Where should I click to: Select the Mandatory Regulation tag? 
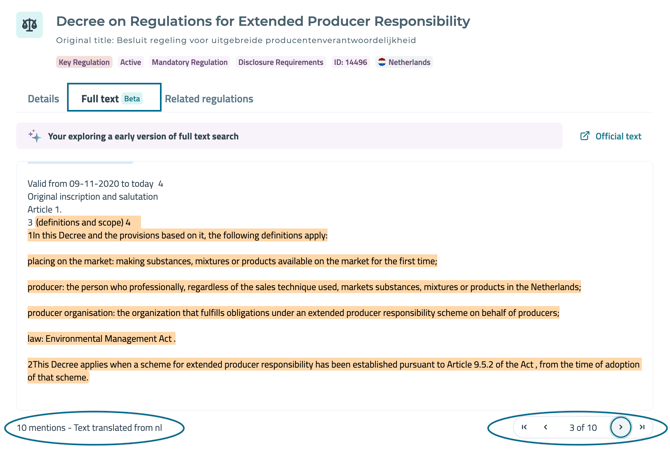[189, 62]
